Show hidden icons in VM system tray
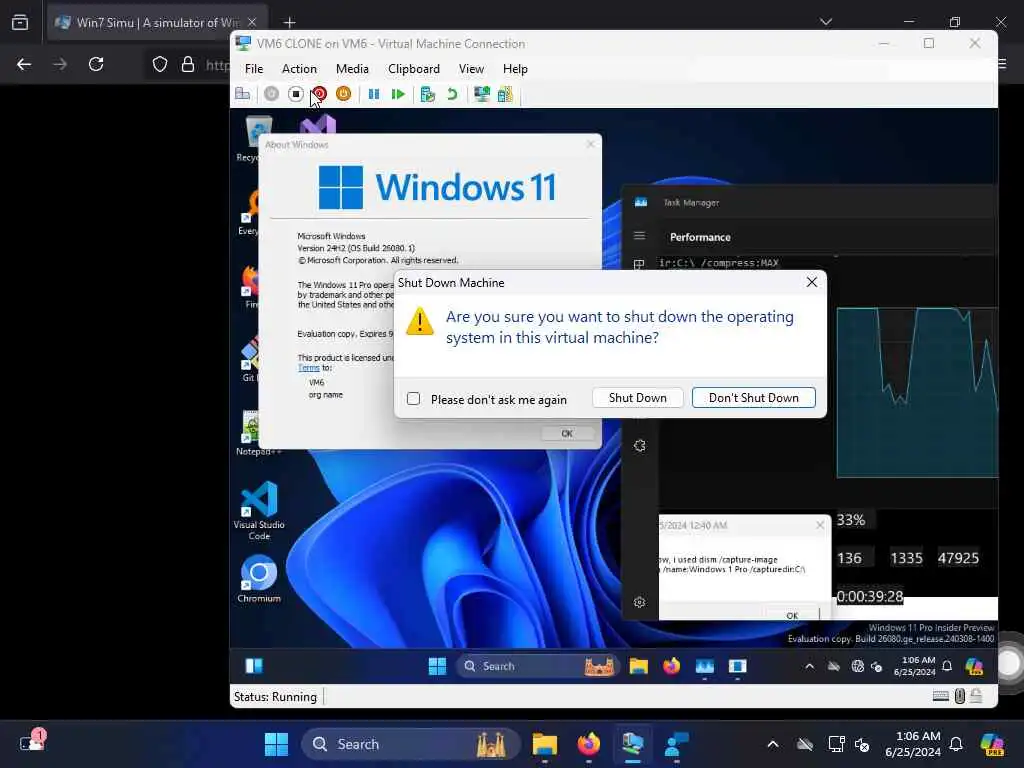Viewport: 1024px width, 768px height. click(809, 666)
